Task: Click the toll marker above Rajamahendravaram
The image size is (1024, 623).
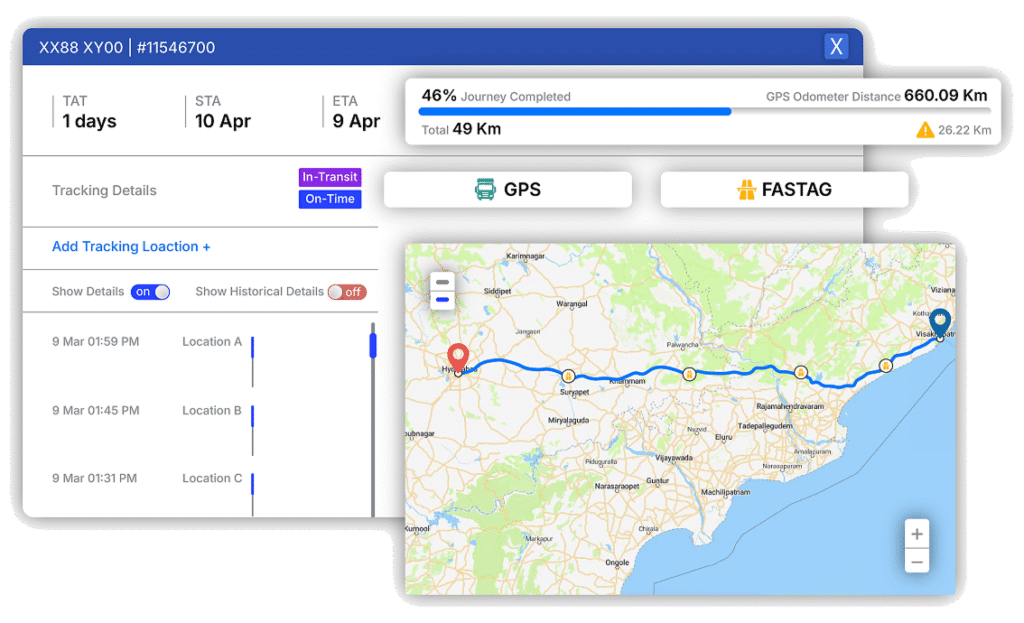Action: pos(801,372)
